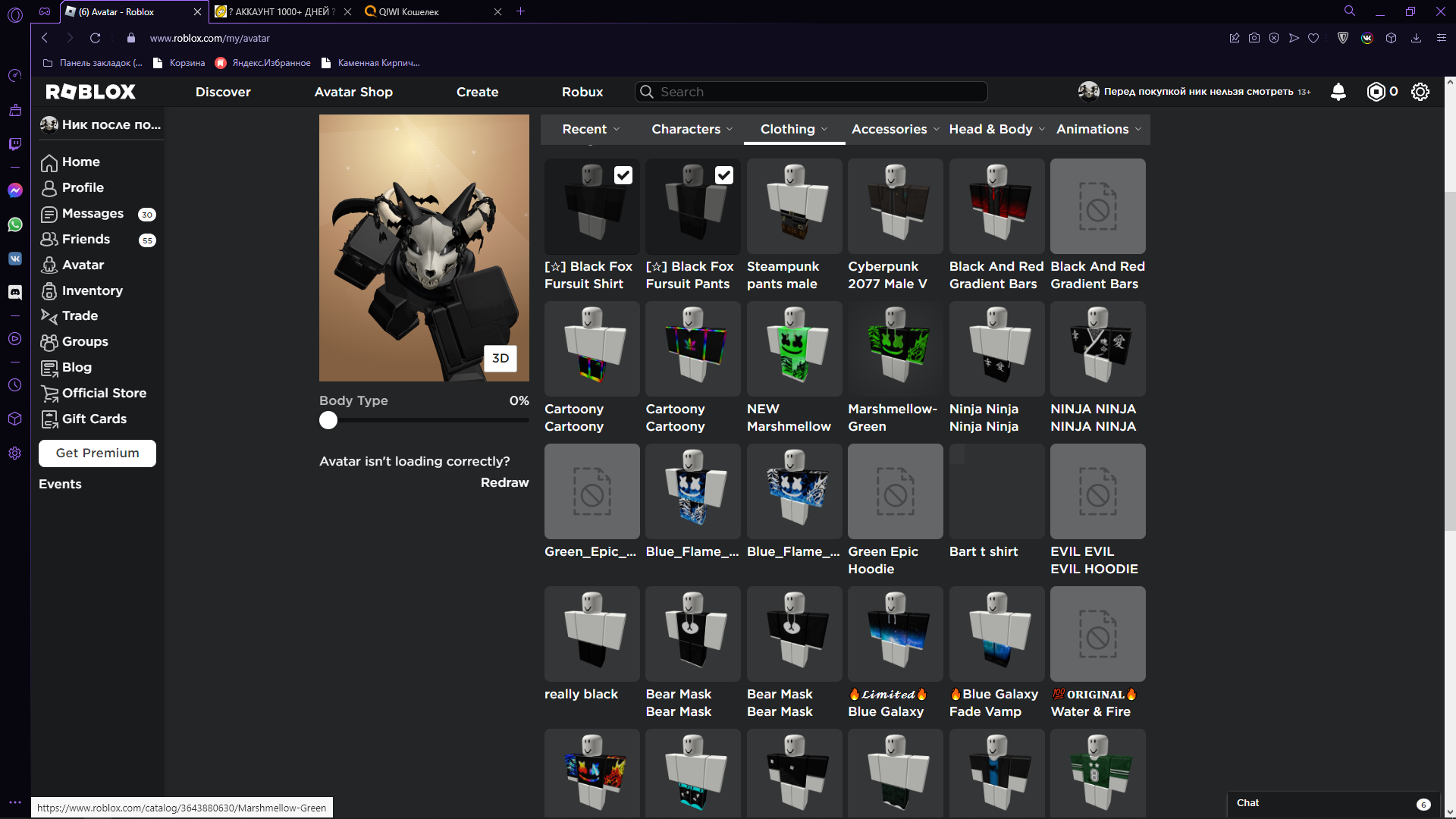Click the Roblox search field
Image resolution: width=1456 pixels, height=819 pixels.
811,92
